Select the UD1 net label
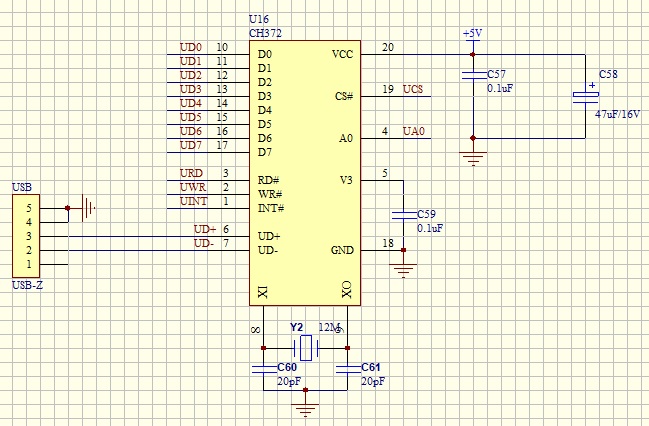Viewport: 649px width, 426px height. (190, 61)
